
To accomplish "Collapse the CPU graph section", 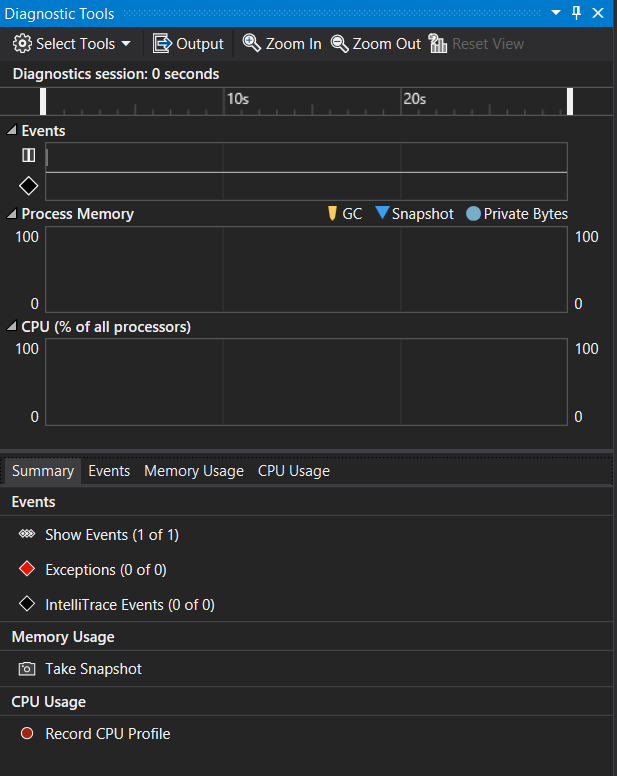I will tap(11, 326).
